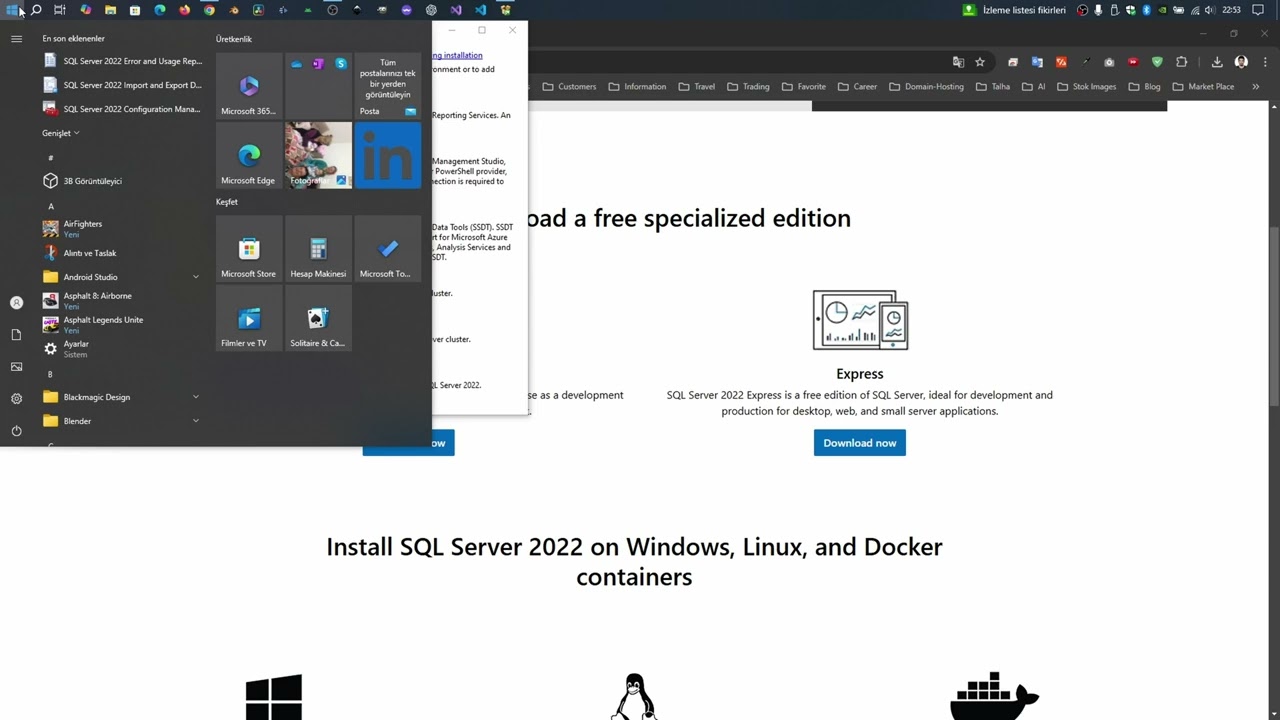Open 3B Görüntüleyici app

click(x=122, y=181)
